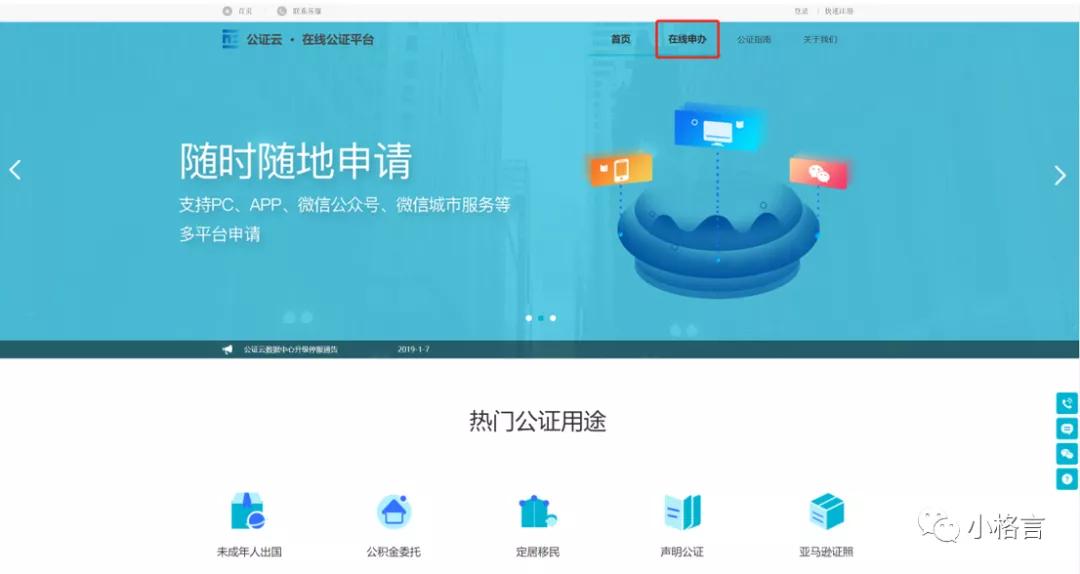Select the 公积金委托 house icon

pos(394,512)
